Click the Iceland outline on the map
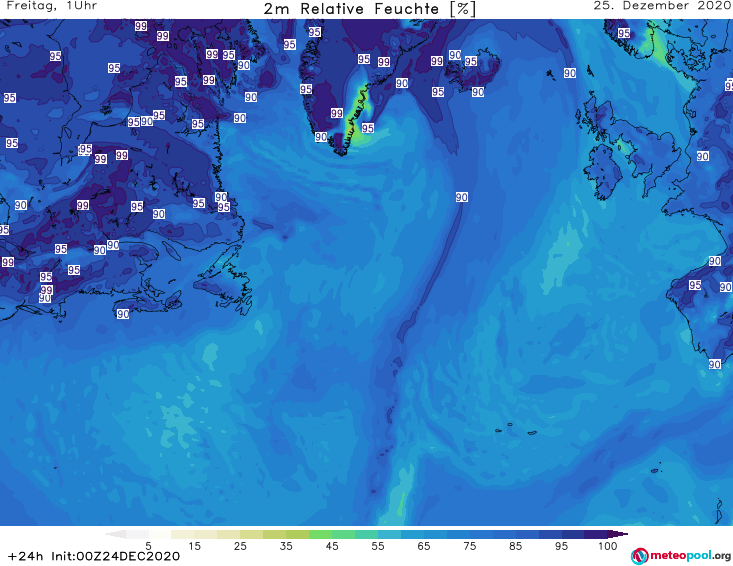 (472, 68)
